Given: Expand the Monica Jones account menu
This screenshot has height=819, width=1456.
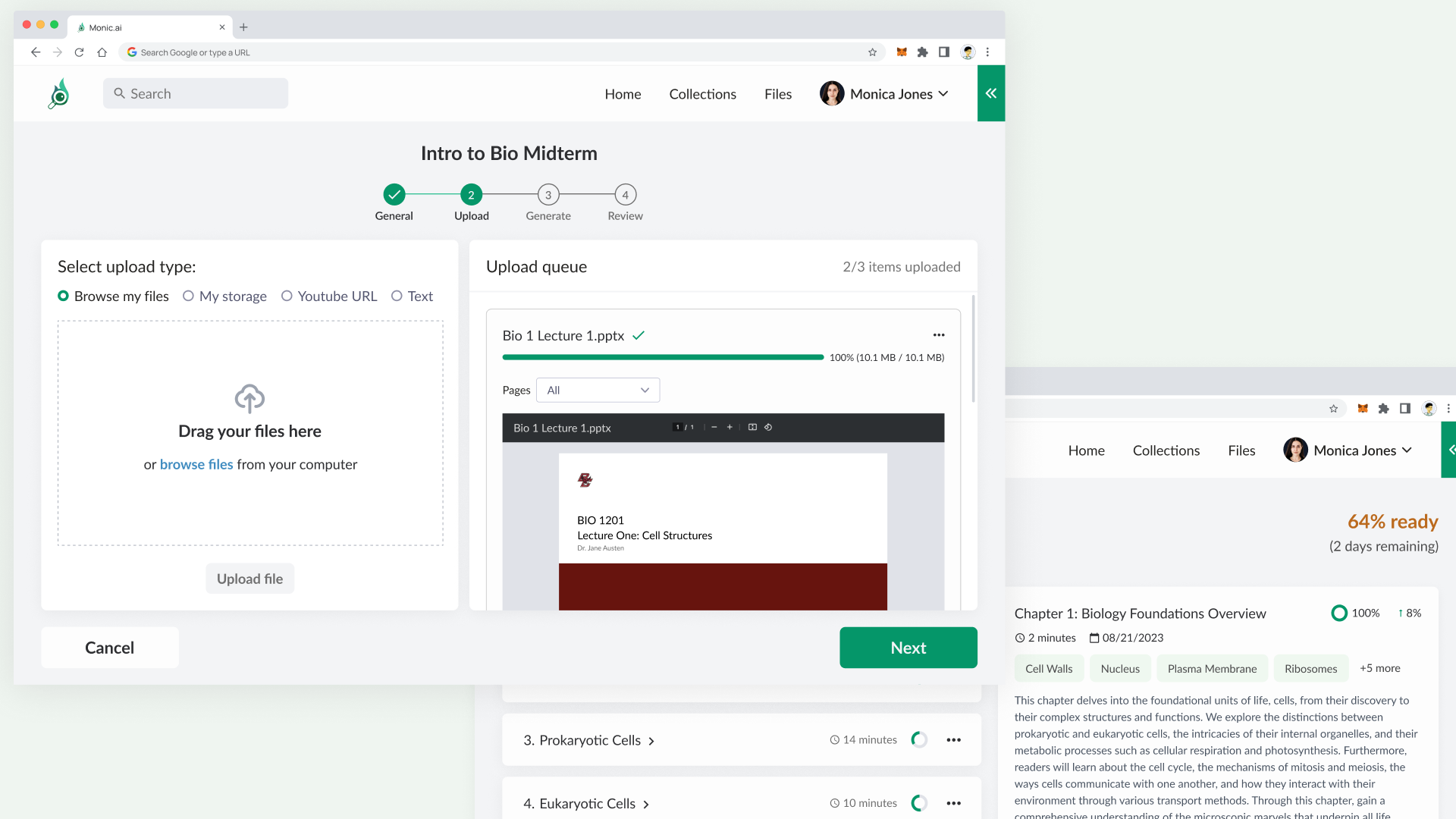Looking at the screenshot, I should click(884, 94).
